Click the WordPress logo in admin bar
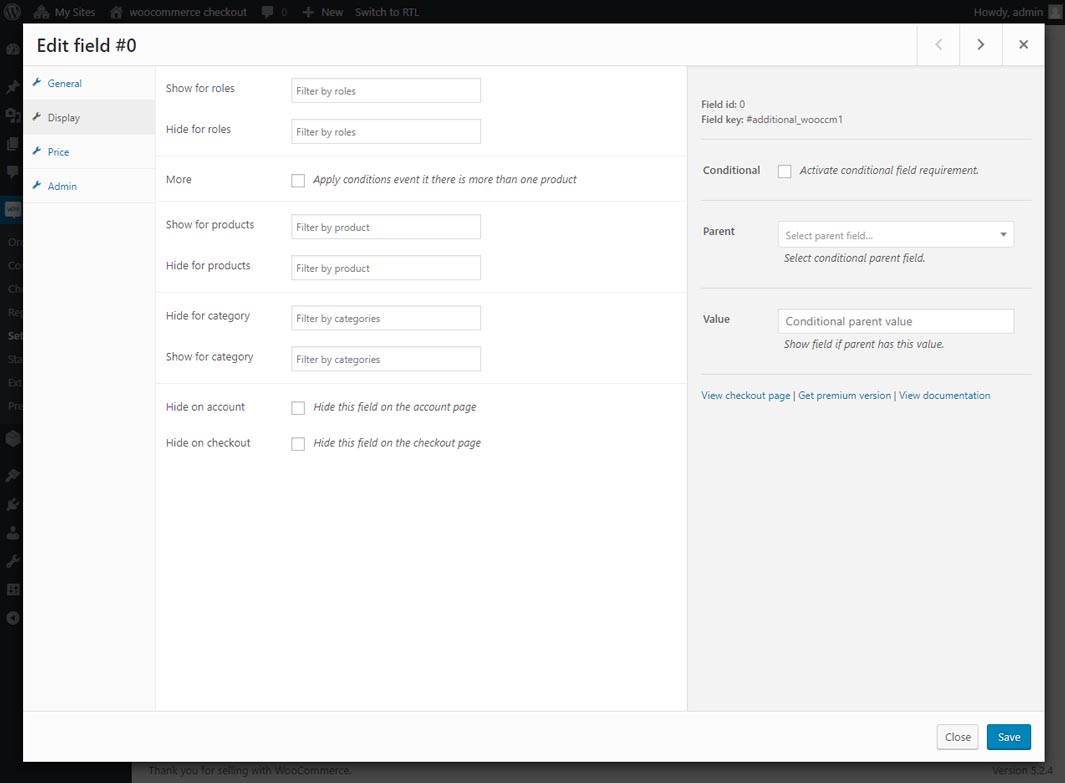The height and width of the screenshot is (783, 1065). click(14, 12)
